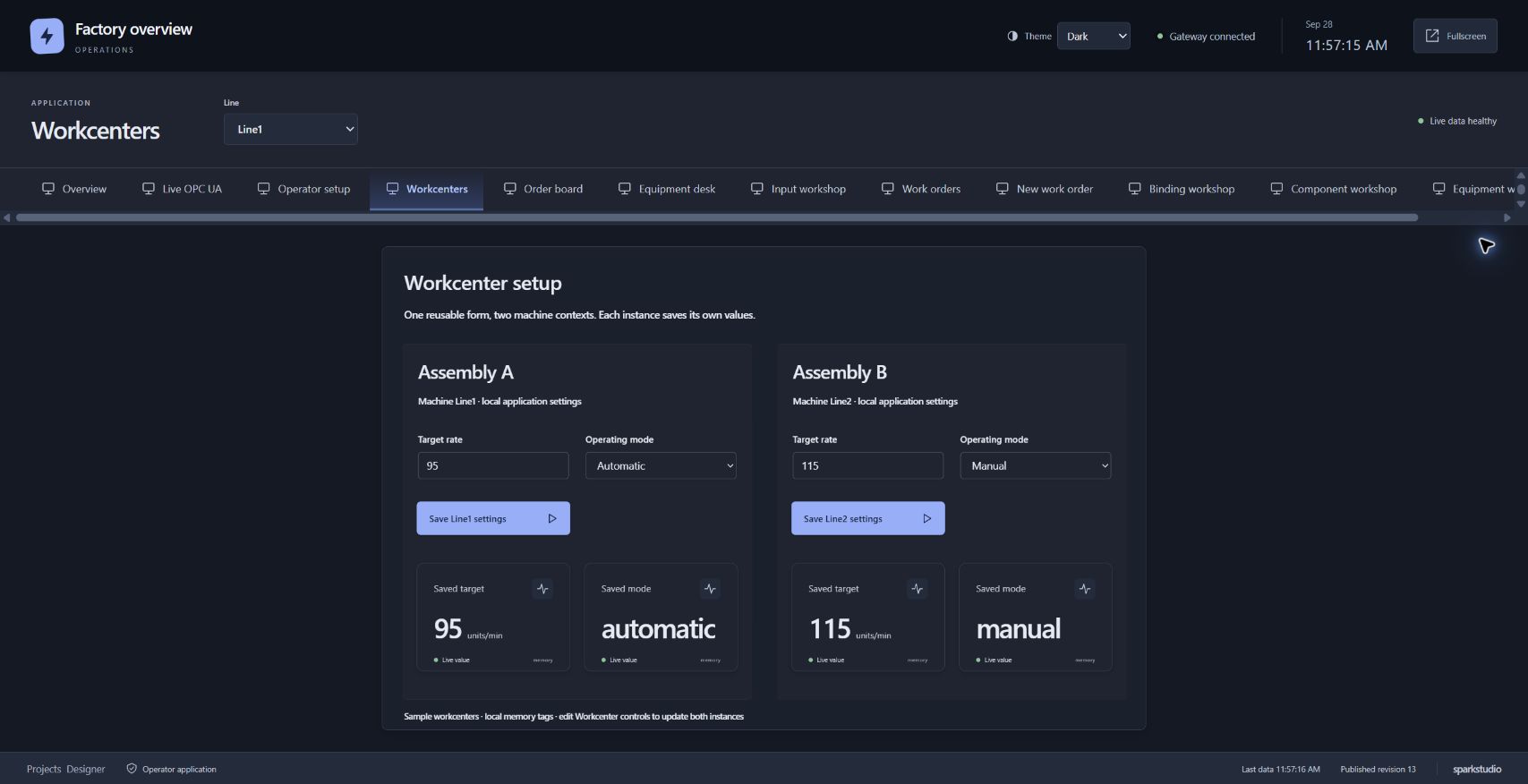Image resolution: width=1528 pixels, height=784 pixels.
Task: Switch to the Binding workshop tab
Action: (1182, 189)
